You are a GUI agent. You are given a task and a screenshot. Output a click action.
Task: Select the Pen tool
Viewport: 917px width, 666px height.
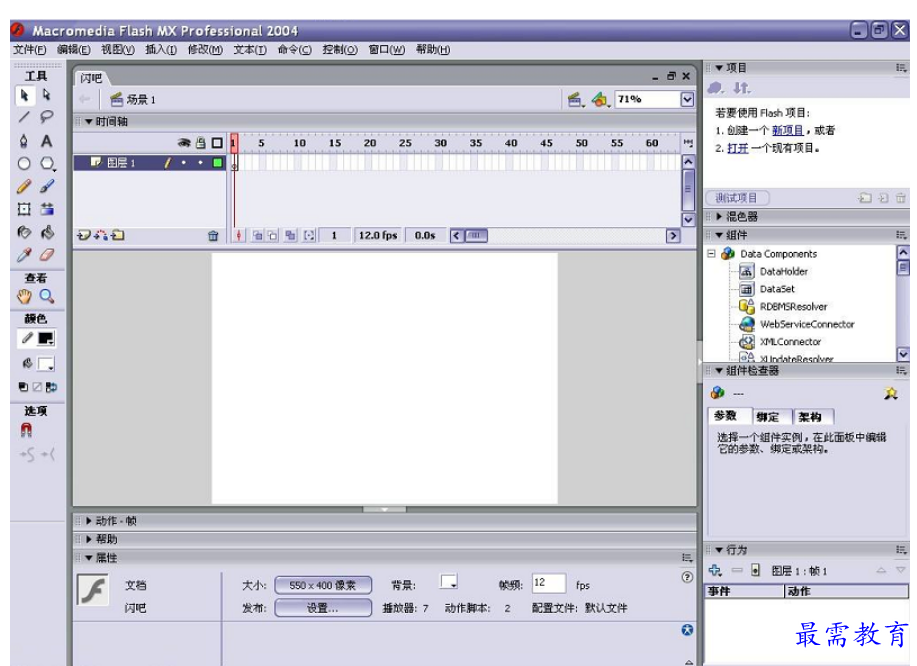click(x=25, y=141)
